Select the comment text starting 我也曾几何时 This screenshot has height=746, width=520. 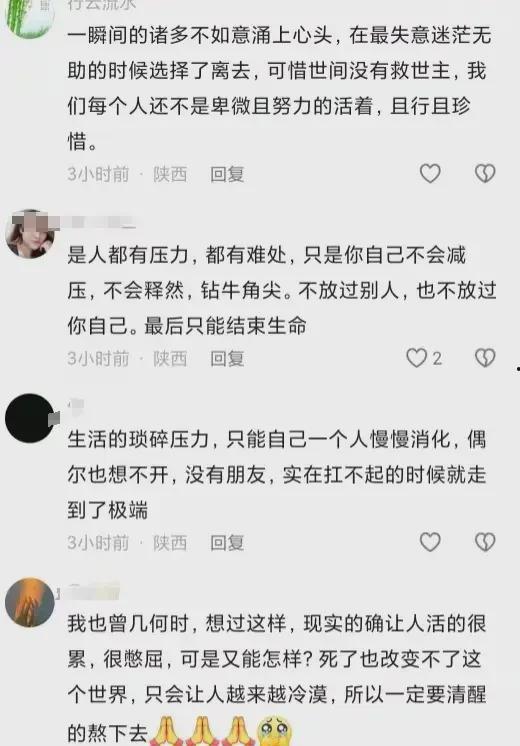[277, 679]
